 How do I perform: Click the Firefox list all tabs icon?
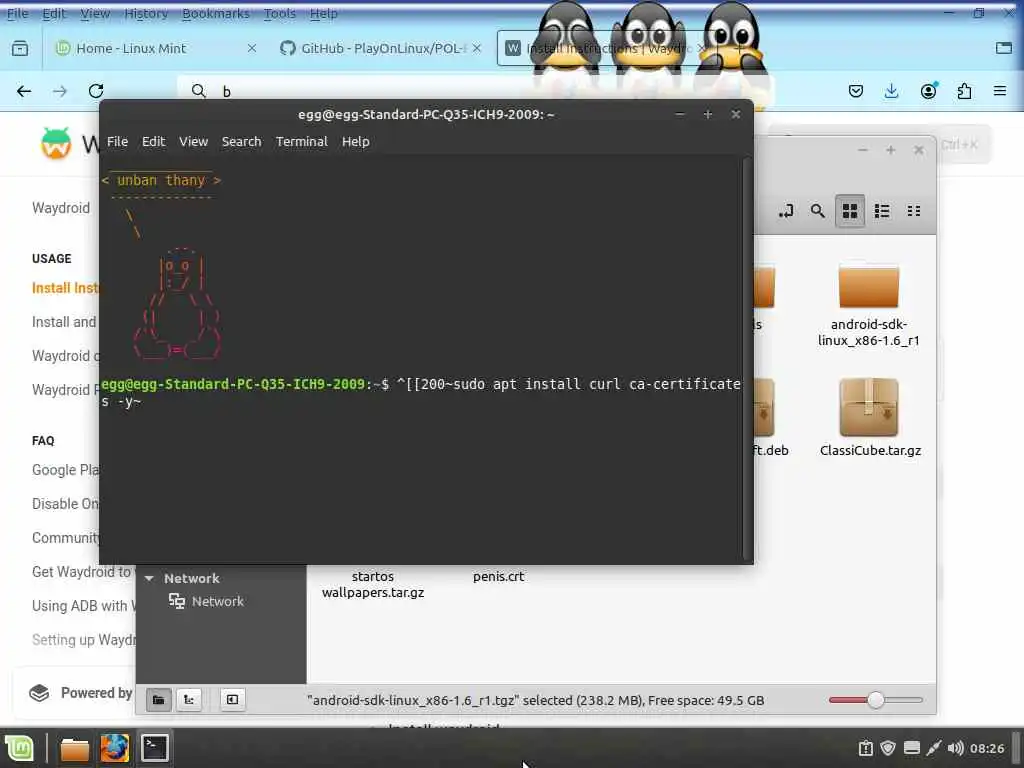tap(1004, 48)
